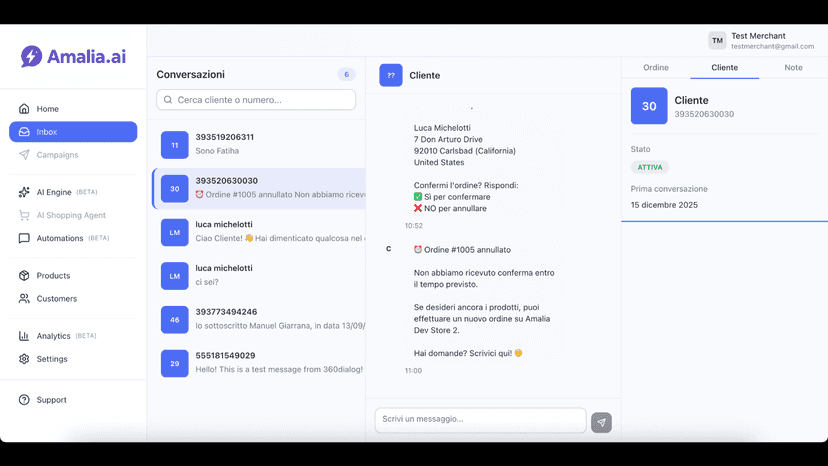Image resolution: width=828 pixels, height=466 pixels.
Task: Open luca michelotti chat 'ci sei?'
Action: click(x=259, y=276)
